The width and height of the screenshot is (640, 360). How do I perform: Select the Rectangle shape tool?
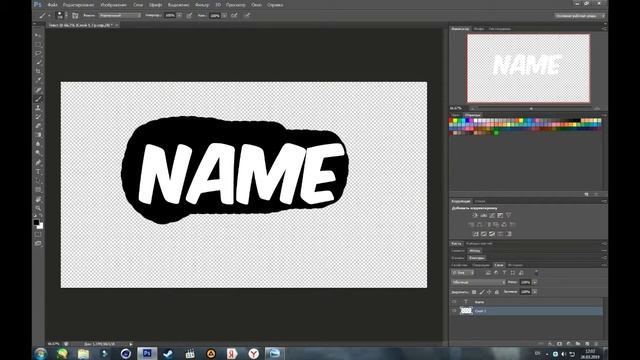pos(38,190)
